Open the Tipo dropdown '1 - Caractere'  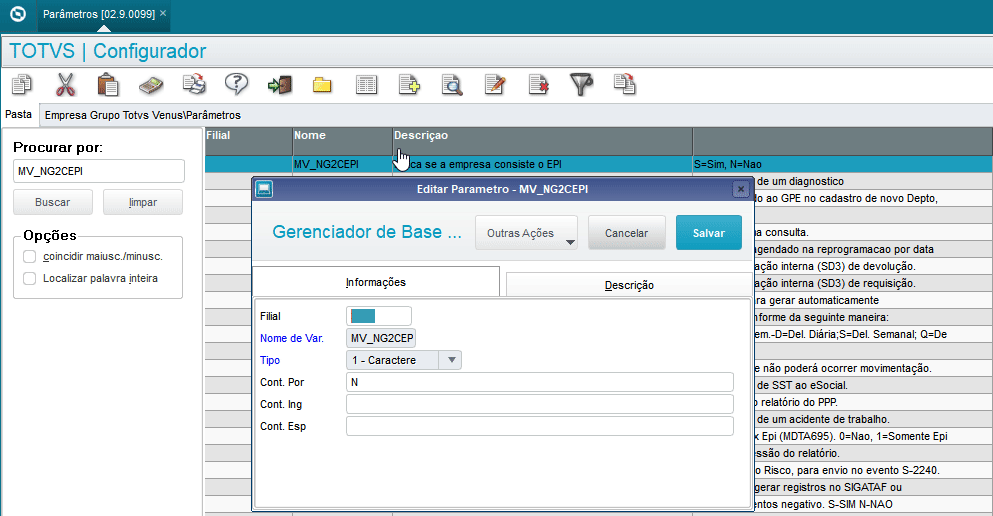(x=403, y=360)
